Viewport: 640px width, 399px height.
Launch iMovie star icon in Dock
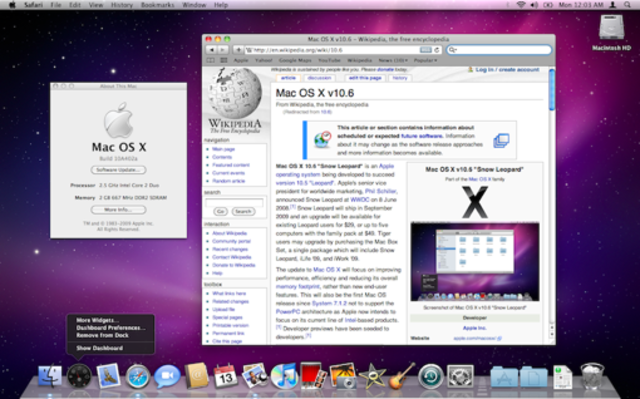point(372,376)
